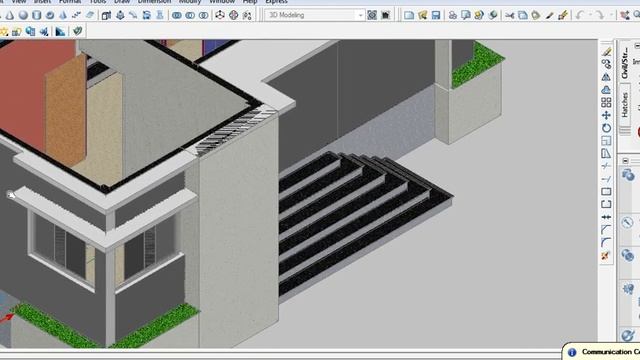Image resolution: width=640 pixels, height=360 pixels.
Task: Select the Erase tool in Modify toolbar
Action: (607, 51)
